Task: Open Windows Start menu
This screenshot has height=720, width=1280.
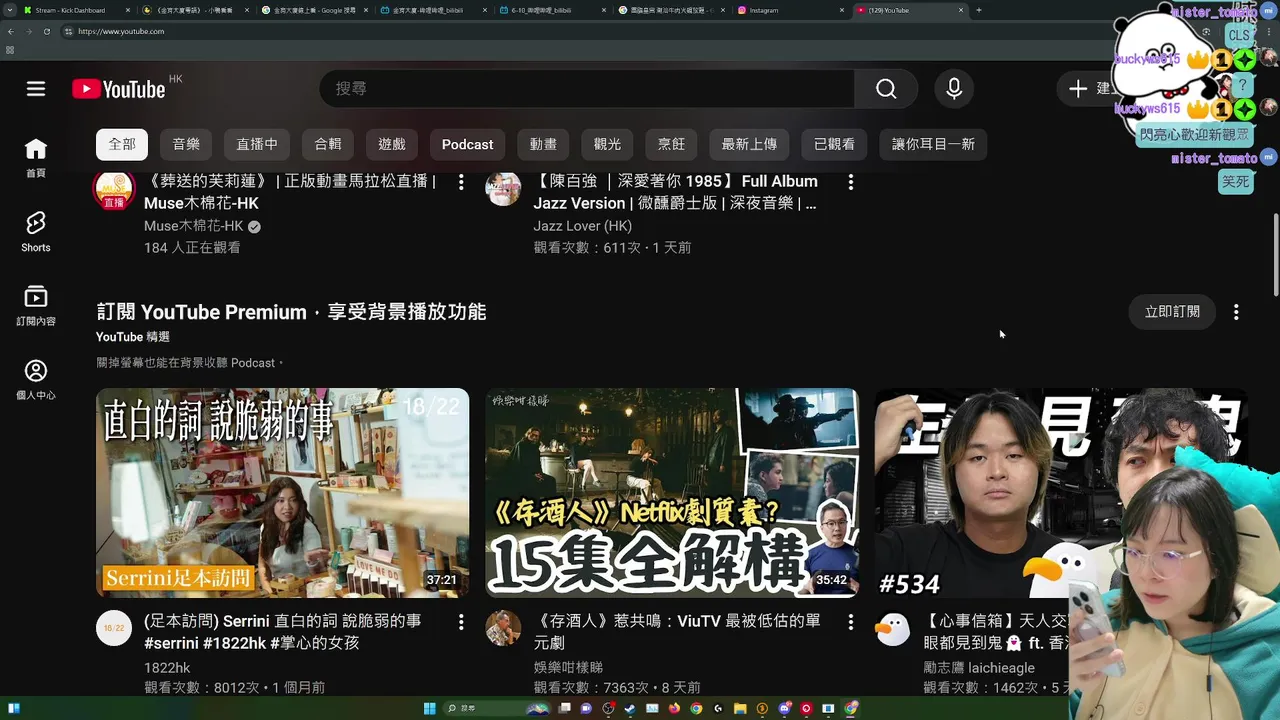Action: click(x=429, y=708)
